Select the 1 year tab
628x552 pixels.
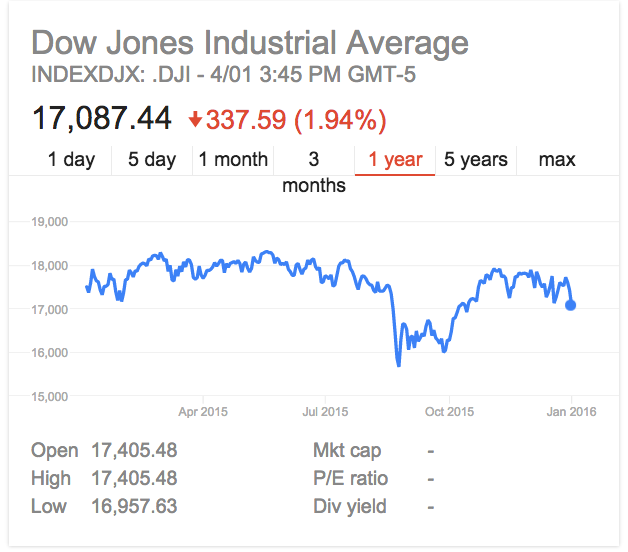pyautogui.click(x=395, y=159)
